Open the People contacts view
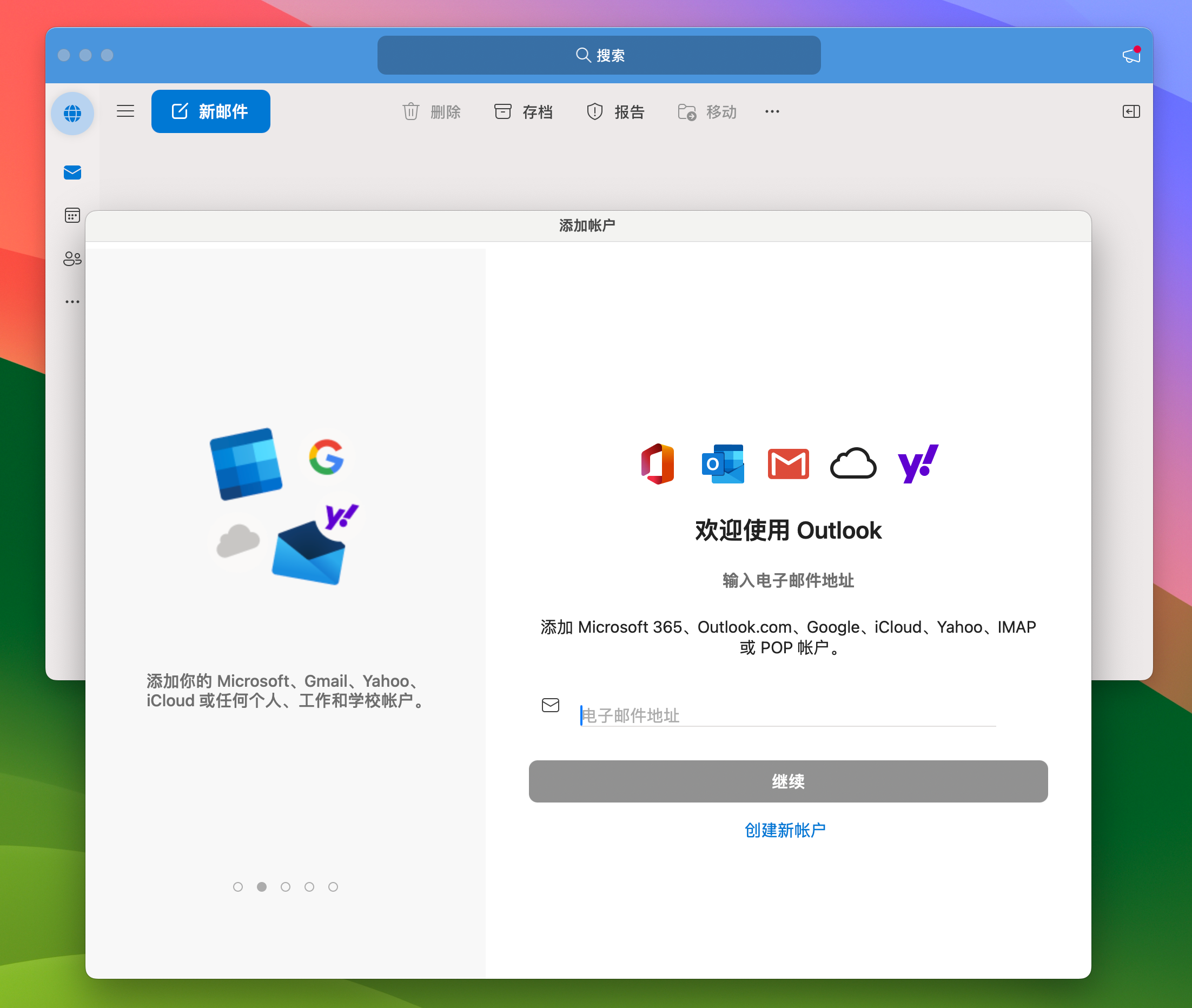This screenshot has height=1008, width=1192. point(72,259)
